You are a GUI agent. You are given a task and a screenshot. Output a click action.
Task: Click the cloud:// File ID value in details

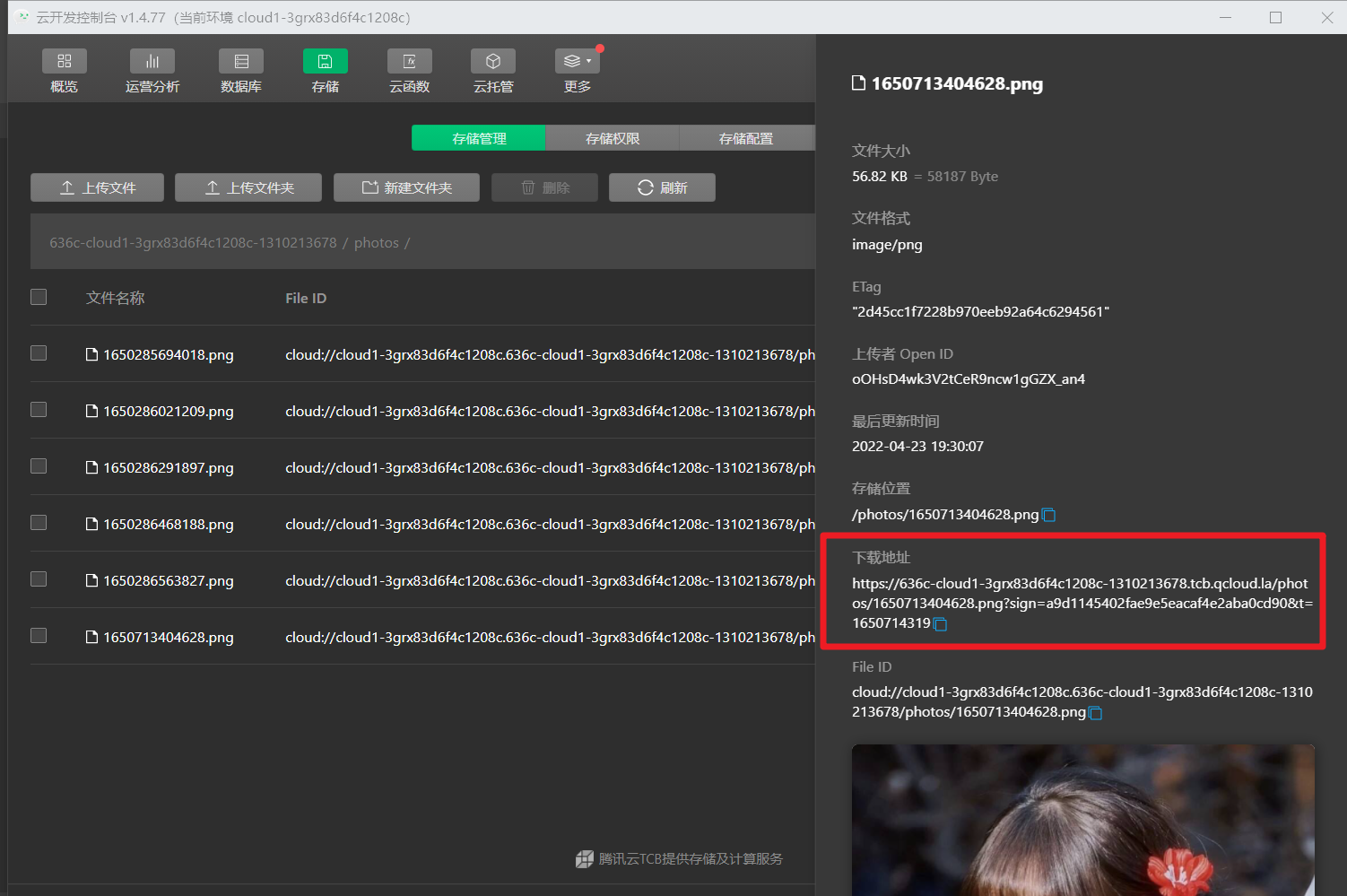coord(1082,702)
